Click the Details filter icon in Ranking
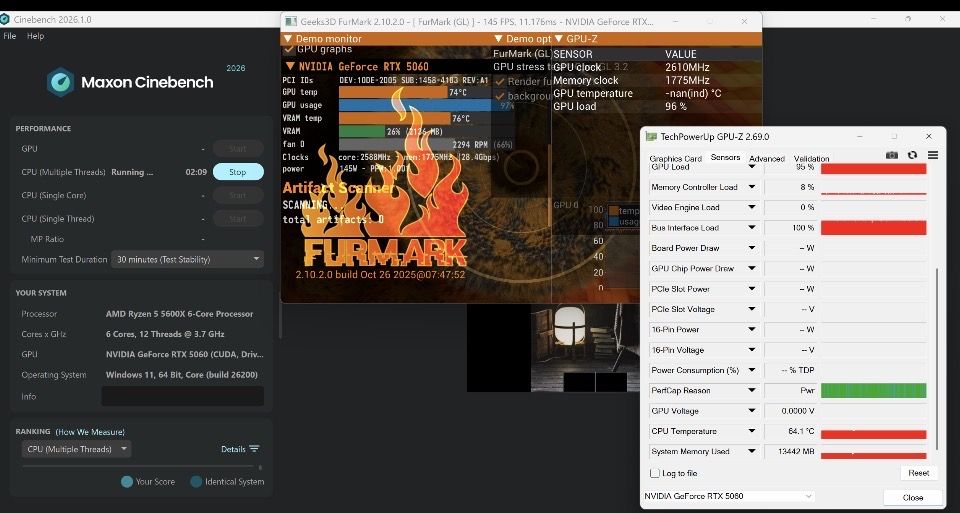This screenshot has height=513, width=960. [x=254, y=449]
